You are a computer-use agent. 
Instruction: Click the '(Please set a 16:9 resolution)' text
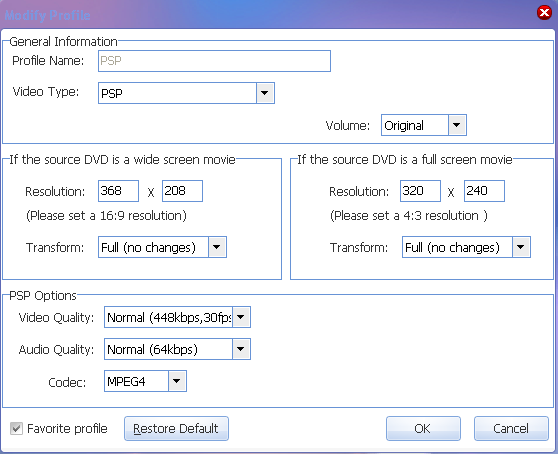coord(106,216)
